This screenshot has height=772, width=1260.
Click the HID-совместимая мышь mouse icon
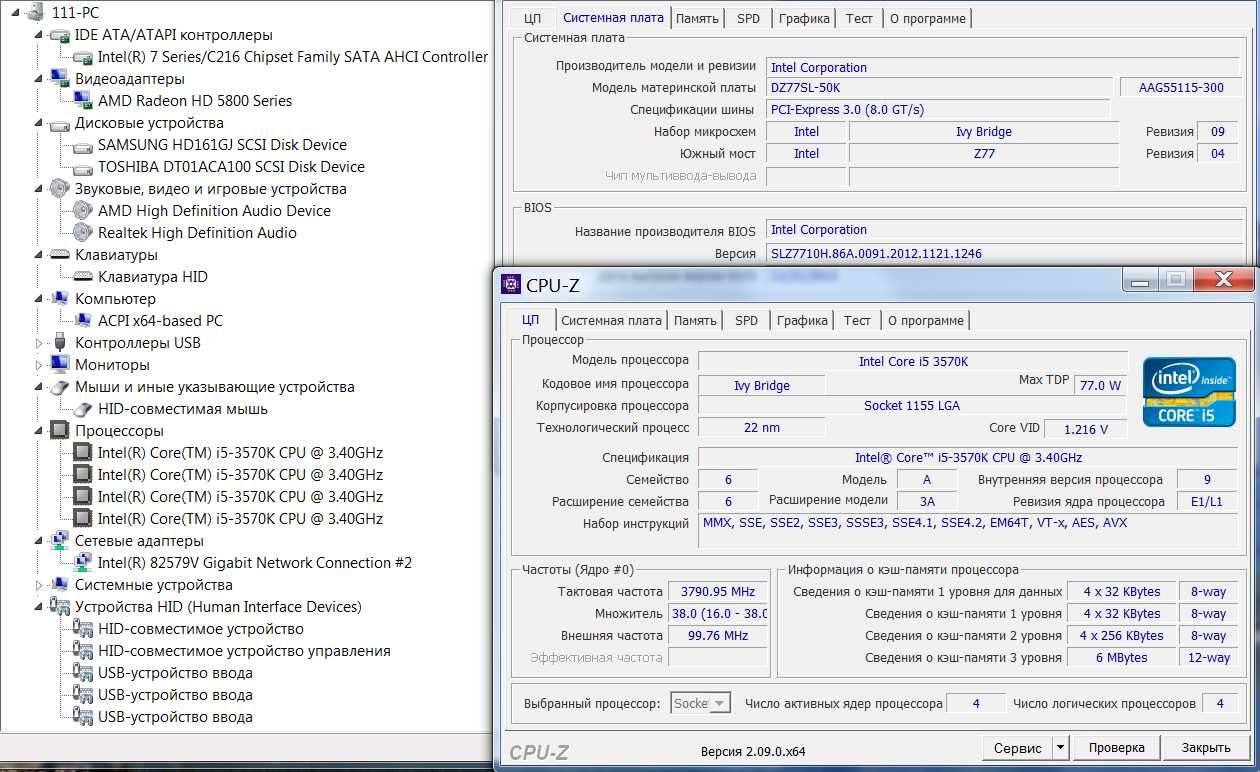[x=83, y=408]
